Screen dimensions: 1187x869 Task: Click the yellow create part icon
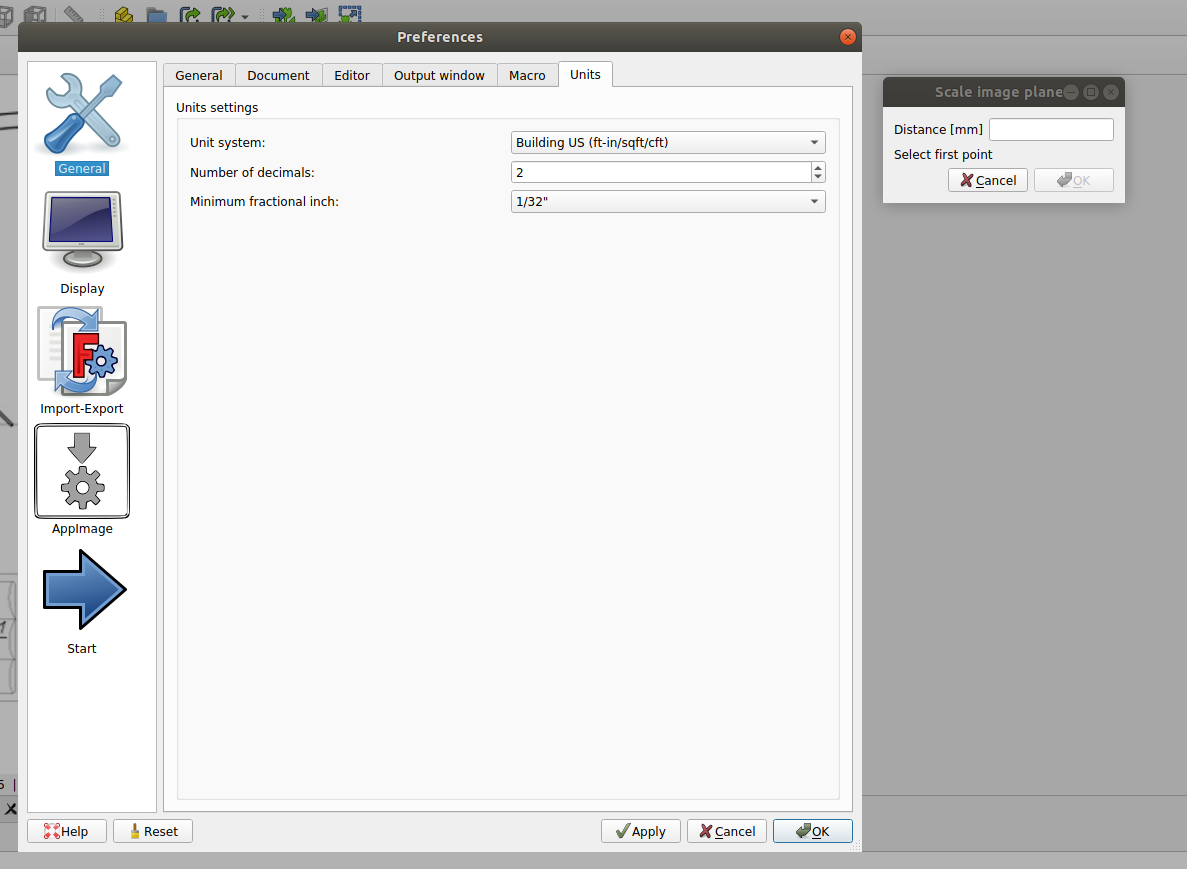click(x=123, y=15)
